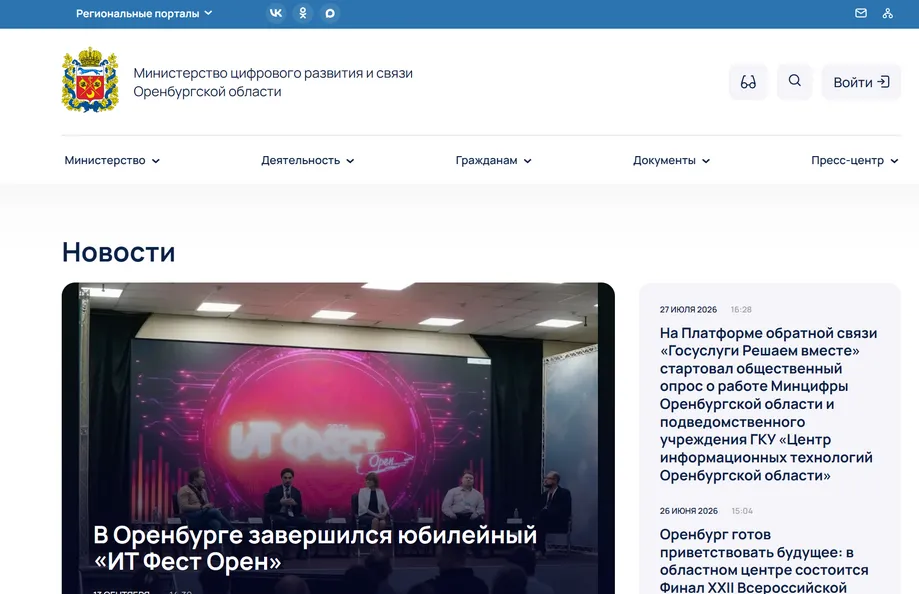Enable accessibility mode with glasses icon
919x594 pixels.
(748, 82)
